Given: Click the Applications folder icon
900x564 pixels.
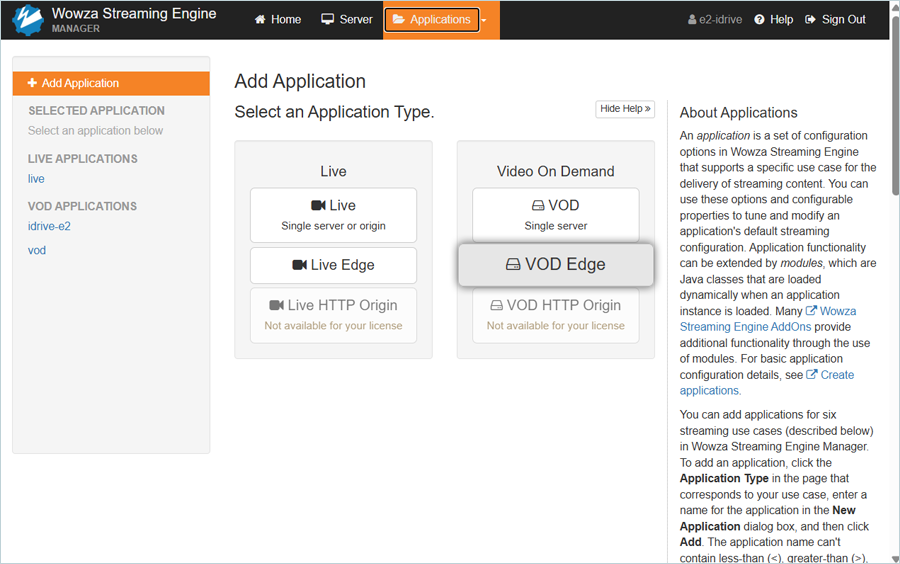Looking at the screenshot, I should pyautogui.click(x=398, y=20).
